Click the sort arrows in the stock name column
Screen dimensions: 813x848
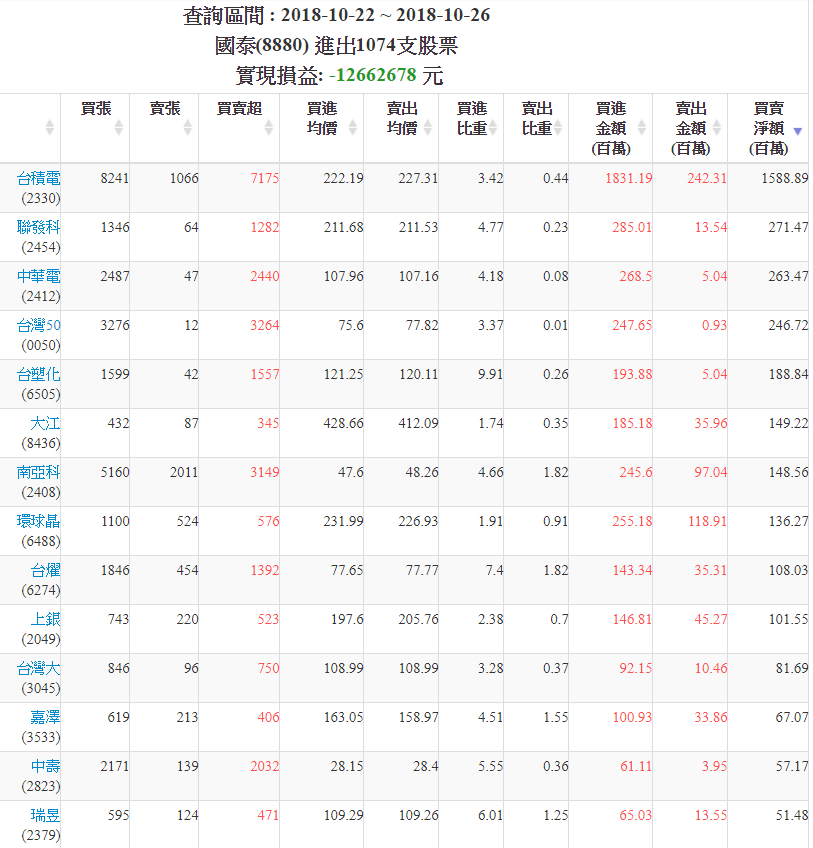[50, 128]
